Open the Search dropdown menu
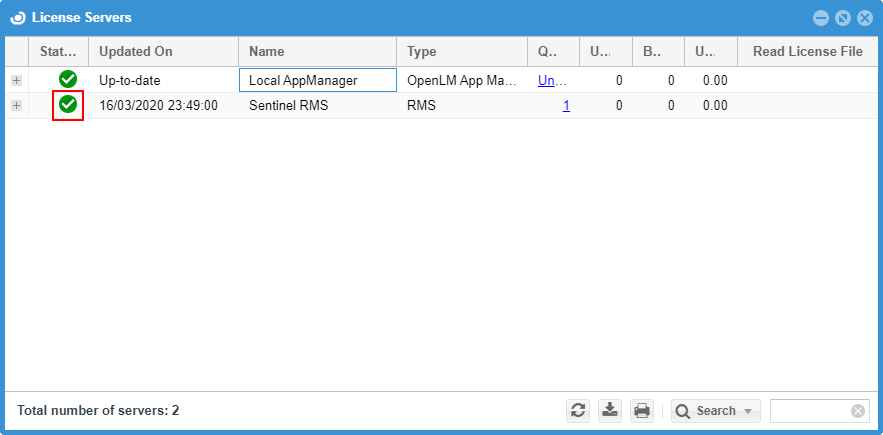 (x=715, y=411)
